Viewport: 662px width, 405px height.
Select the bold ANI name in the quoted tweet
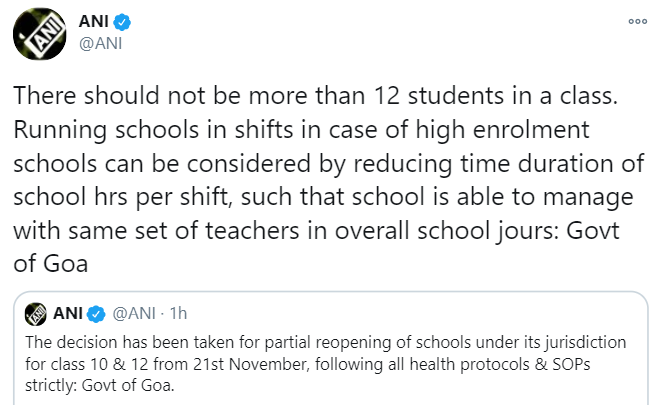pos(68,314)
